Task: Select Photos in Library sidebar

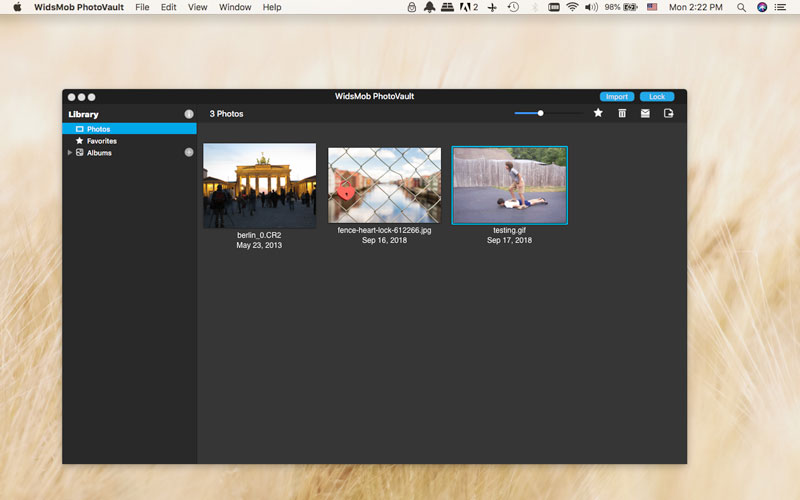Action: (129, 129)
